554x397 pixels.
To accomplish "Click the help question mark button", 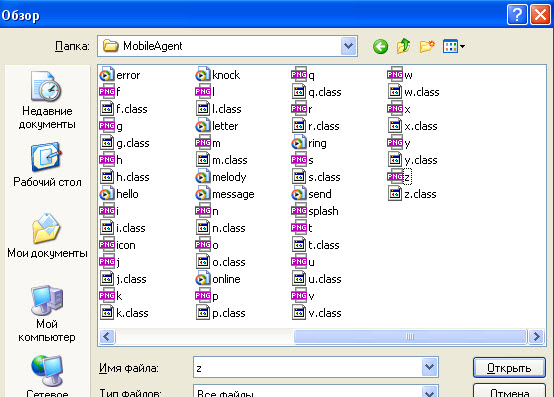I will [517, 15].
